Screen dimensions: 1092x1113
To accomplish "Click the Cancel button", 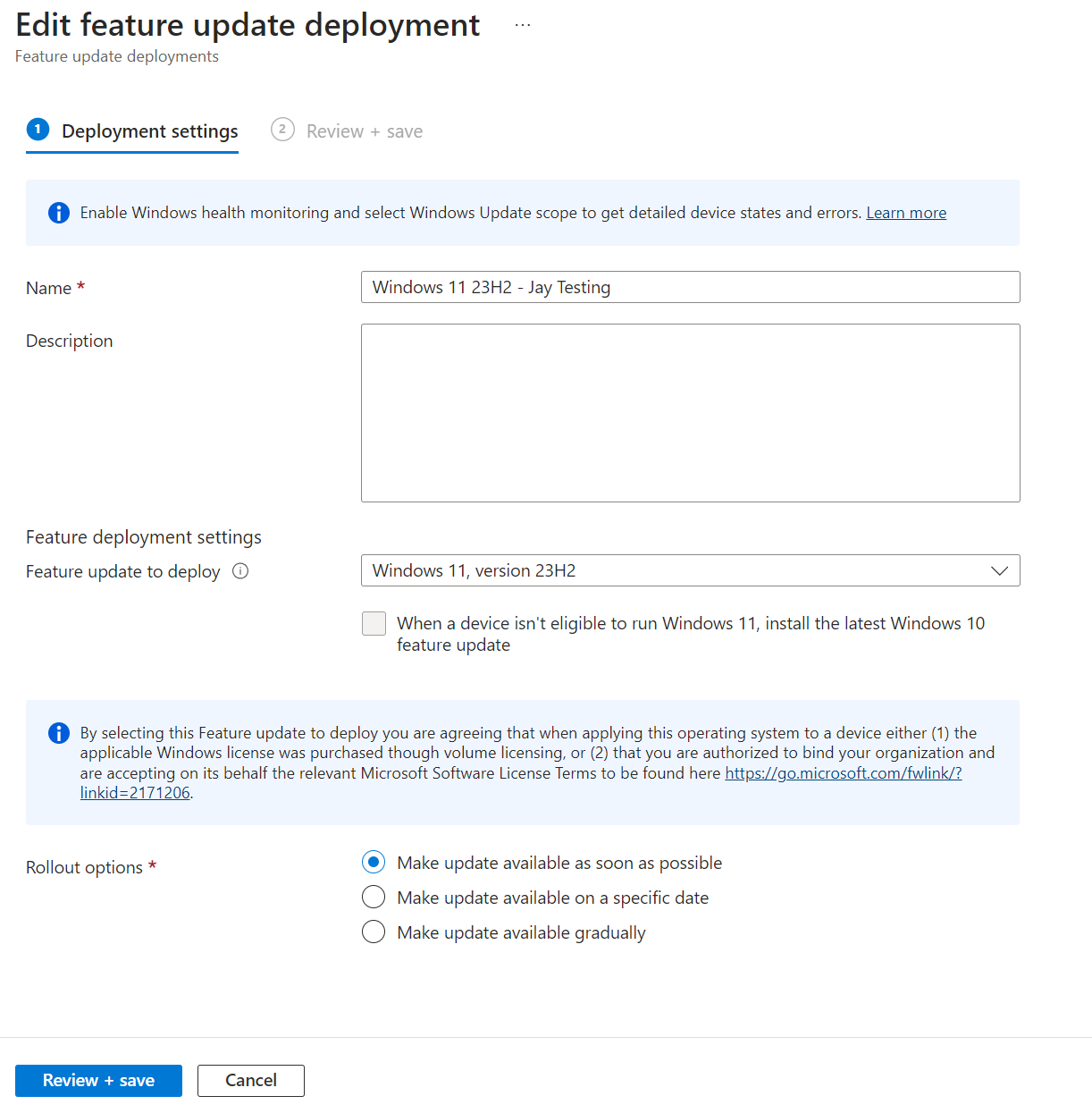I will click(x=251, y=1080).
